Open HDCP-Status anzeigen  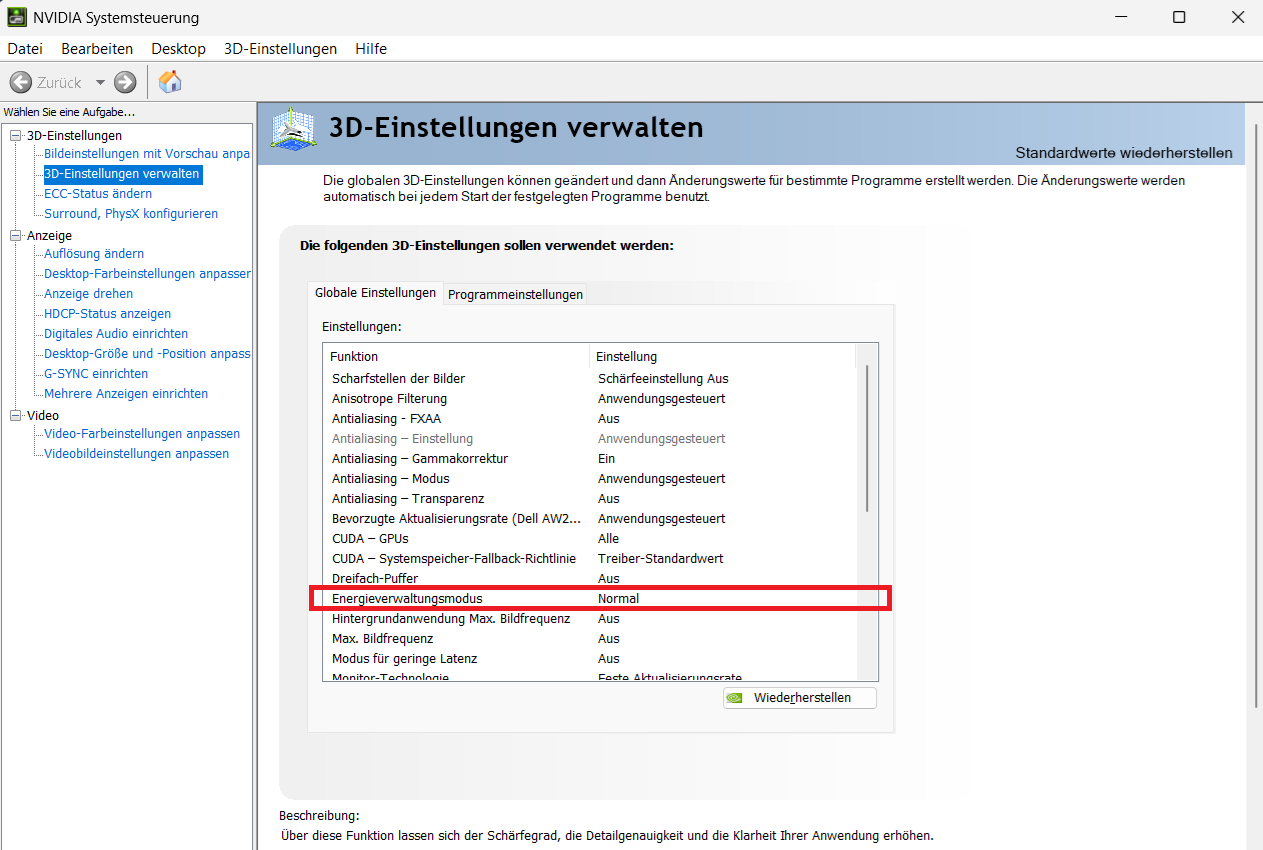[107, 314]
